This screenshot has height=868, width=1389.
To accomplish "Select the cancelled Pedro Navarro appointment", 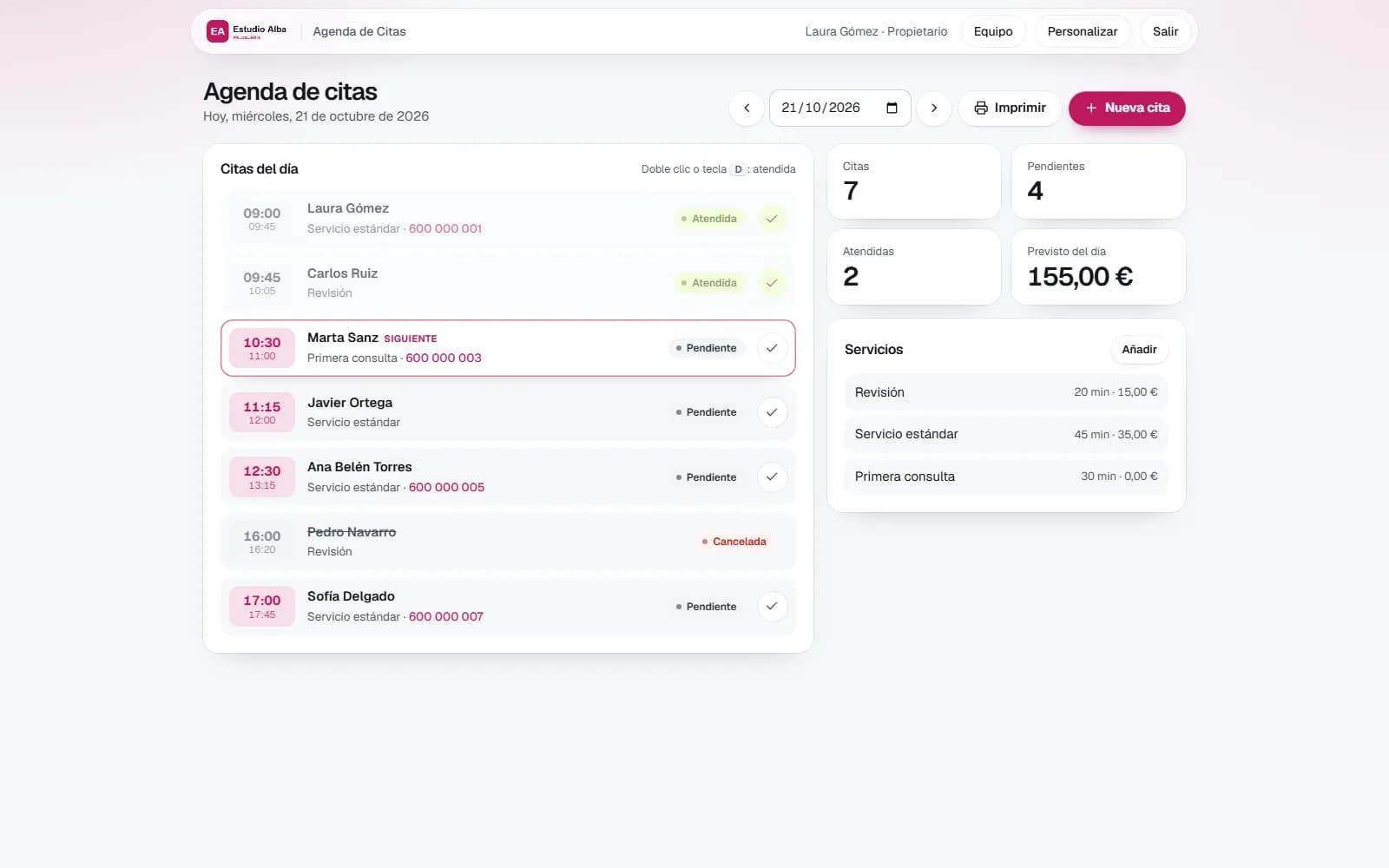I will [x=508, y=542].
